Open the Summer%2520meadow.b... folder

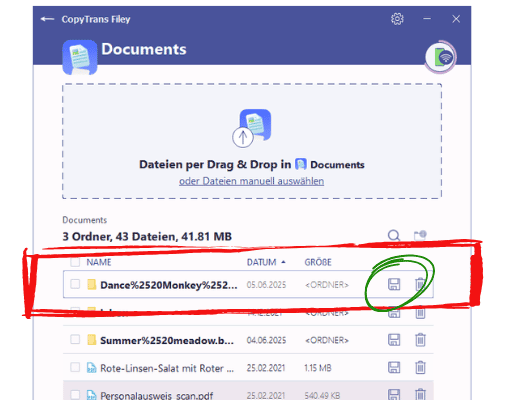(167, 340)
